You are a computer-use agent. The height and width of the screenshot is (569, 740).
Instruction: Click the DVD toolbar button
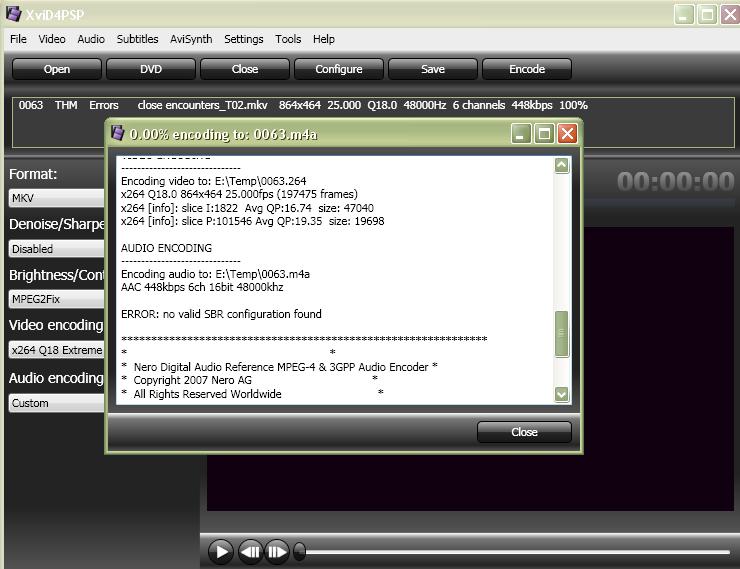pyautogui.click(x=151, y=69)
